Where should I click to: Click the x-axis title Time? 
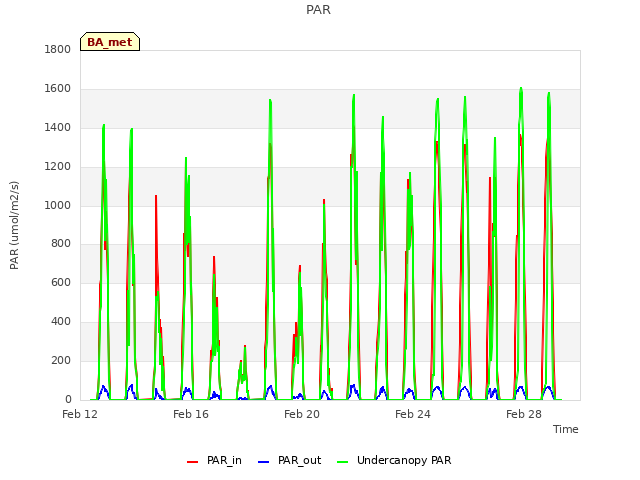[x=565, y=429]
